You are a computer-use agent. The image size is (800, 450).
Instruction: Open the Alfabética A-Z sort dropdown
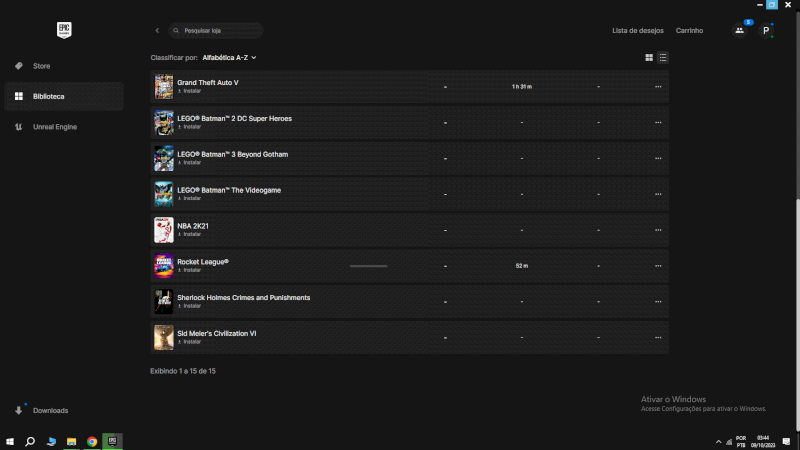point(229,58)
